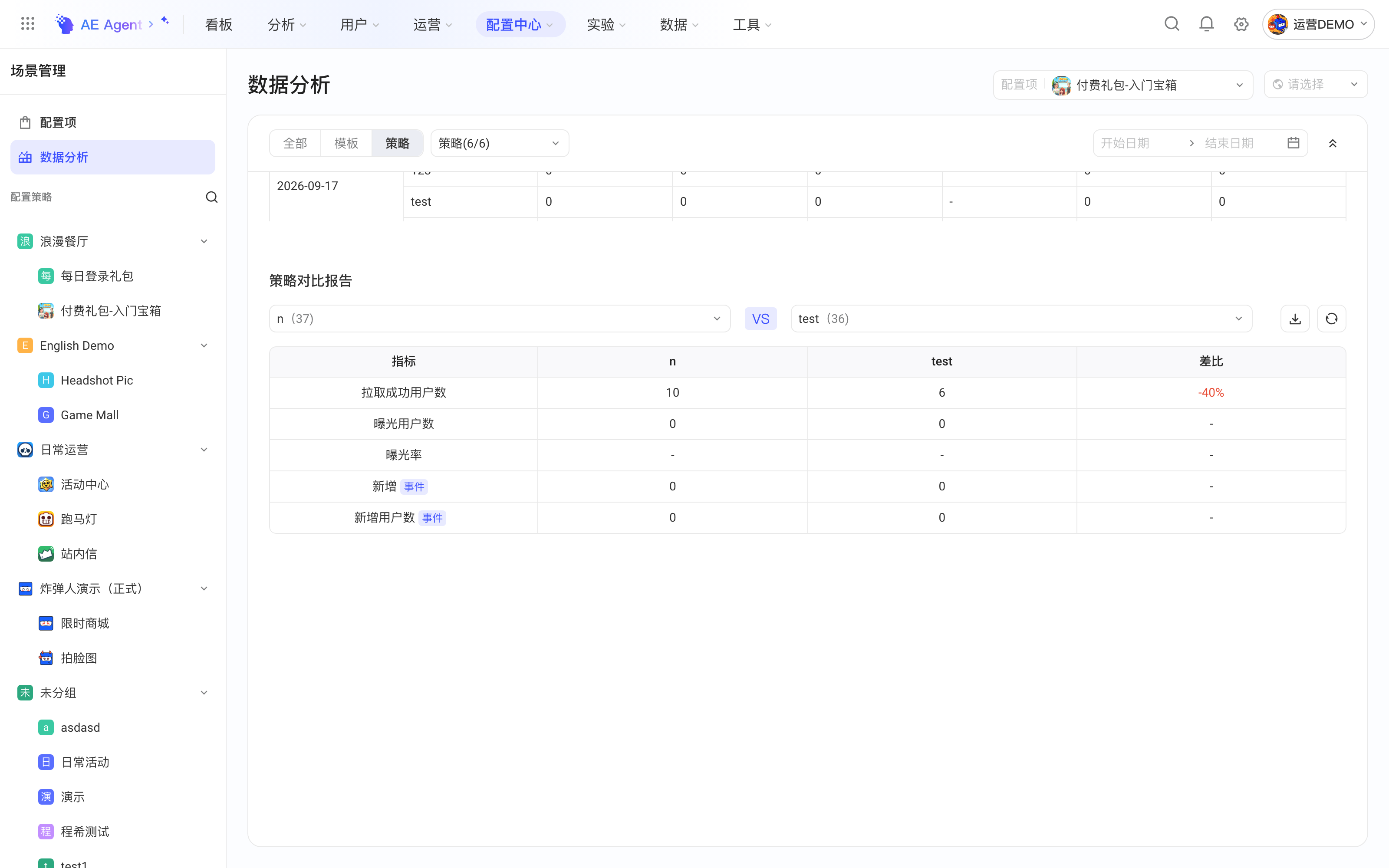Open the 策略(6/6) dropdown
Viewport: 1389px width, 868px height.
499,143
